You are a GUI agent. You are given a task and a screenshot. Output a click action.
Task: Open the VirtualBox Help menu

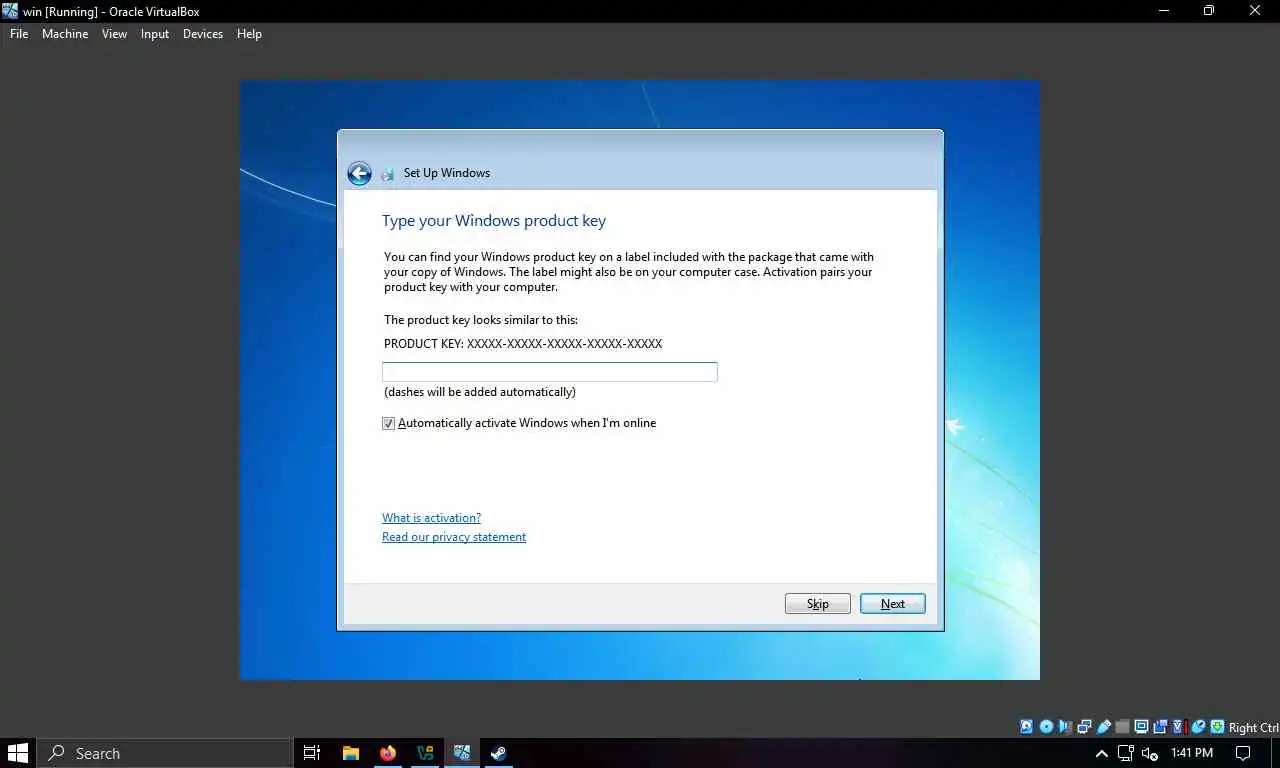click(x=249, y=34)
